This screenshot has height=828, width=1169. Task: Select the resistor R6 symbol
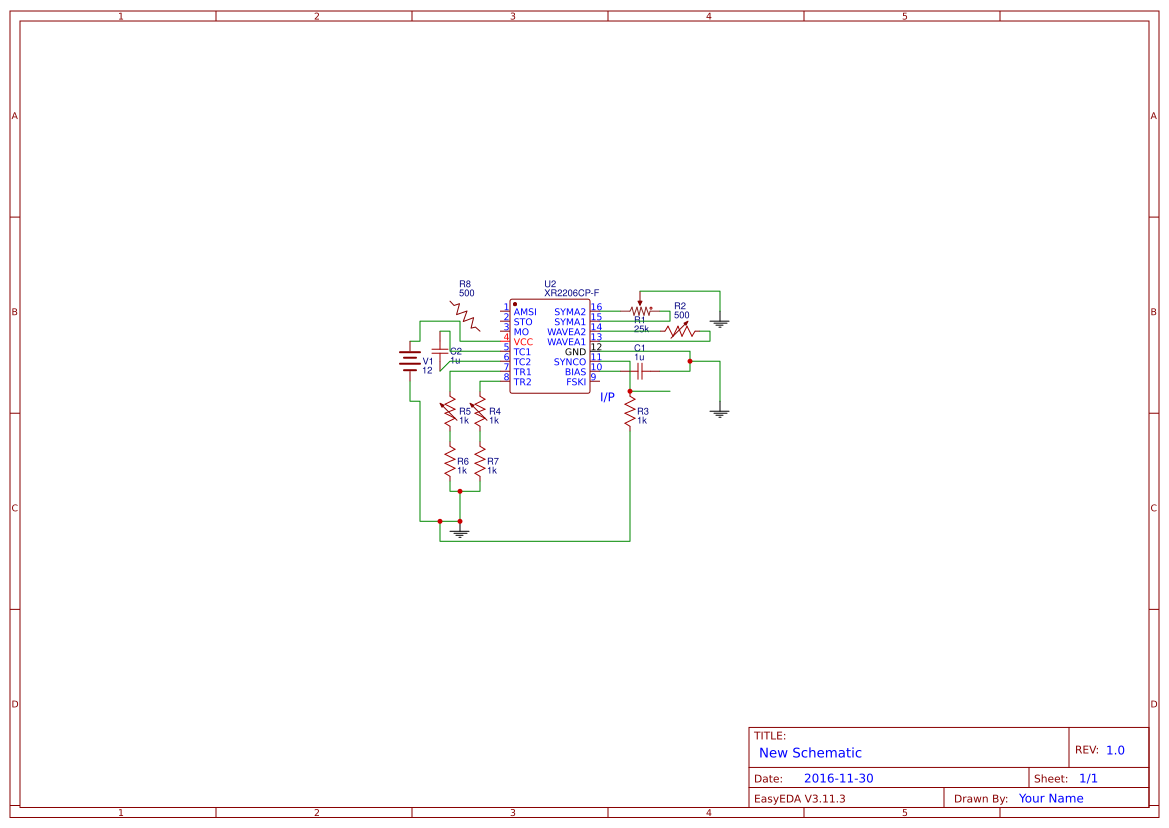(x=450, y=461)
